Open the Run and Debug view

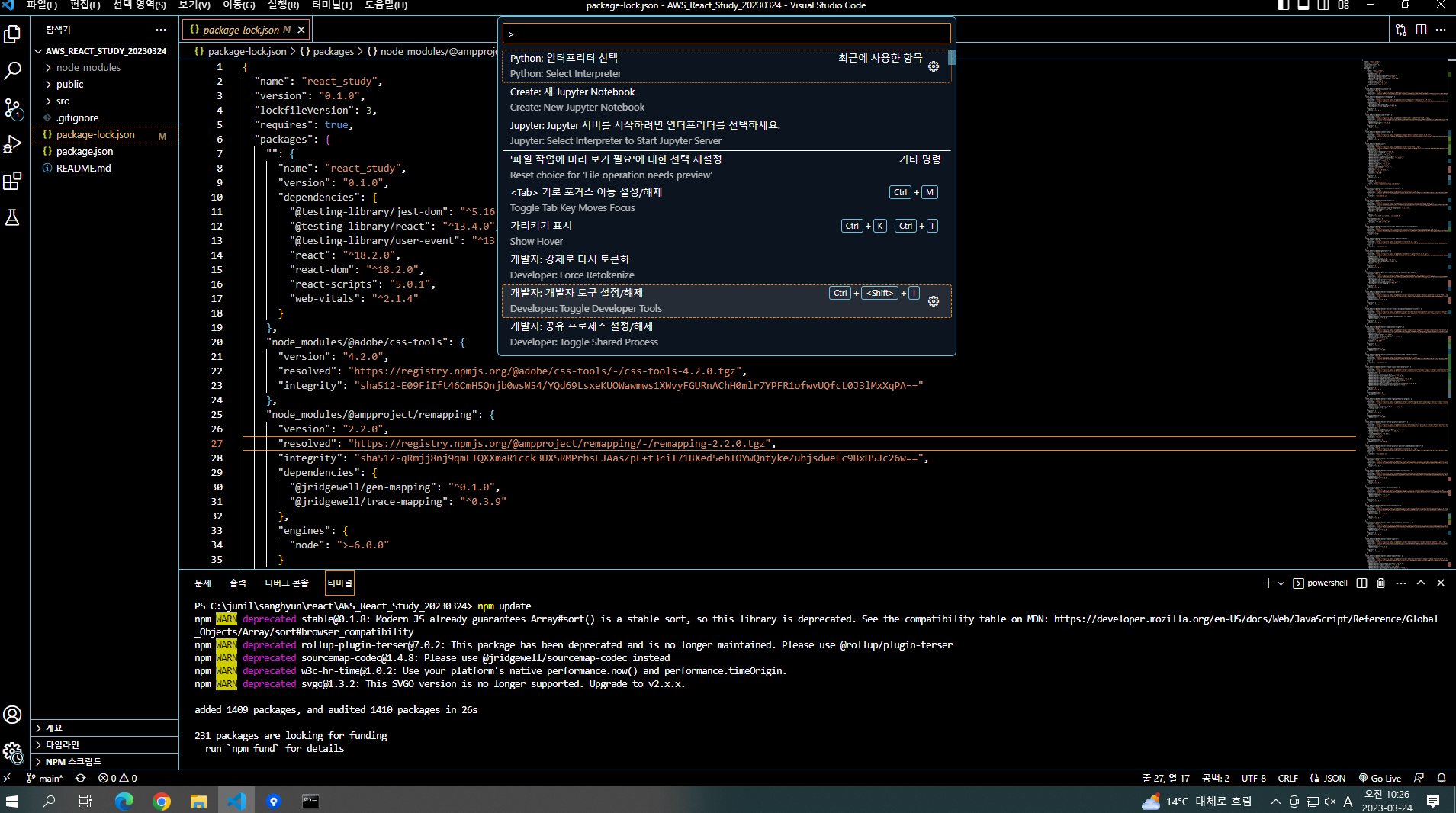(x=12, y=144)
